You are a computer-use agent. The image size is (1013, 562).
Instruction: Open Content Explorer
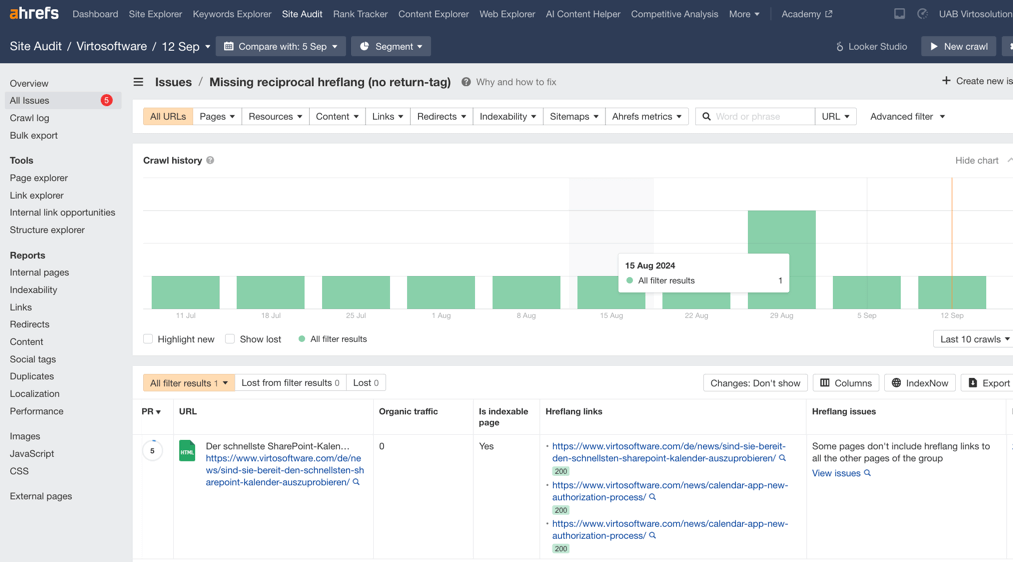[x=433, y=14]
